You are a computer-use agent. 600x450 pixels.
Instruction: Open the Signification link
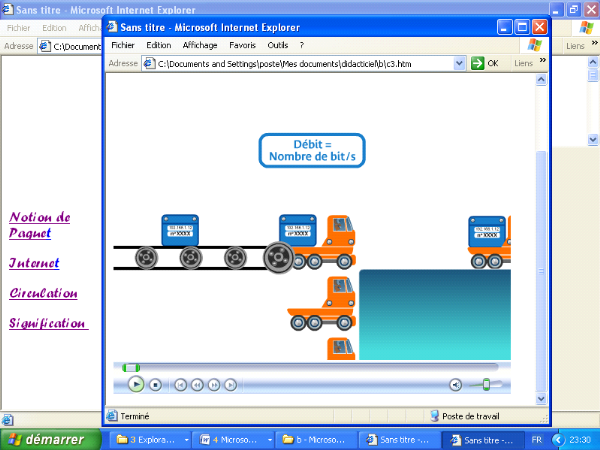point(49,323)
